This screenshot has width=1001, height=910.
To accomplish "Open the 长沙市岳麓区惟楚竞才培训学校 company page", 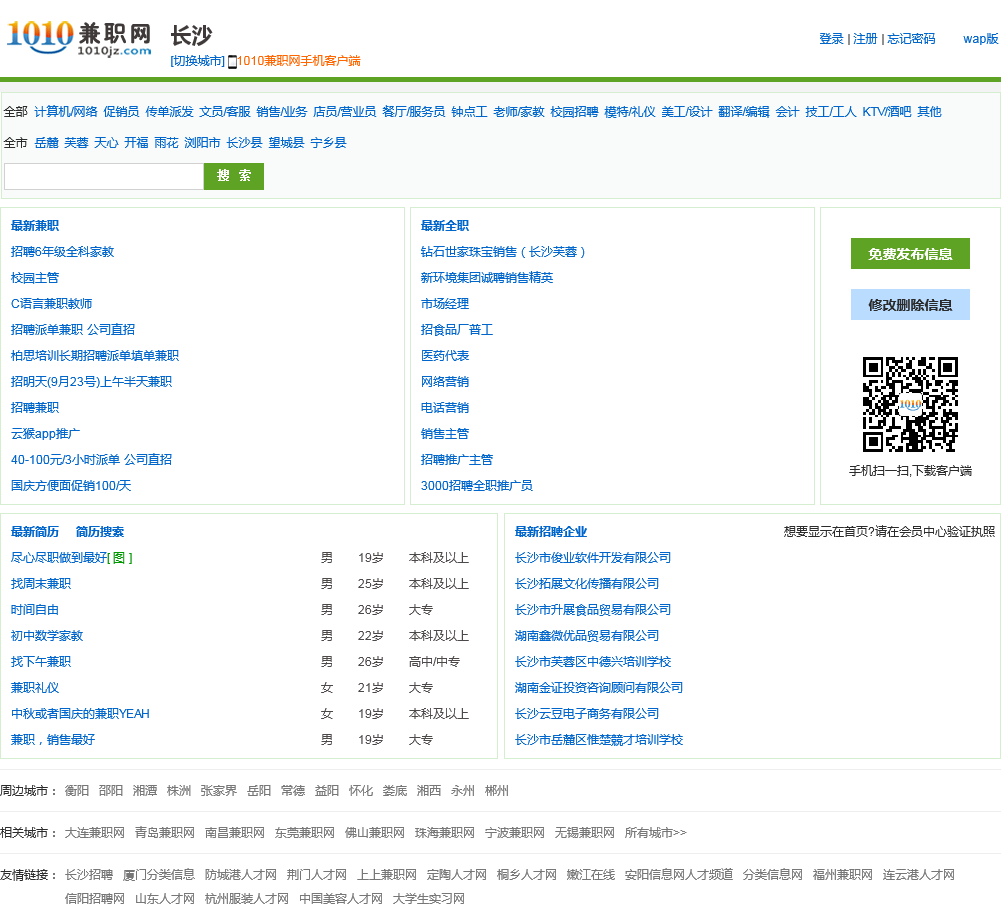I will coord(599,739).
